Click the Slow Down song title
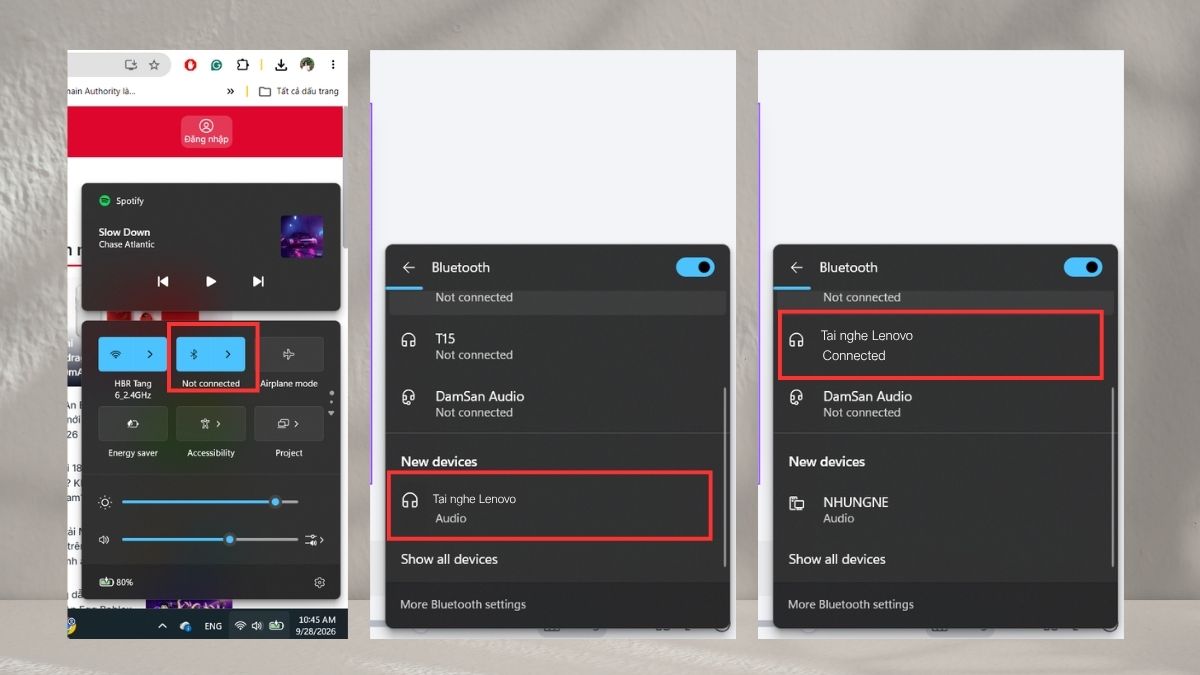The height and width of the screenshot is (675, 1200). [x=124, y=233]
